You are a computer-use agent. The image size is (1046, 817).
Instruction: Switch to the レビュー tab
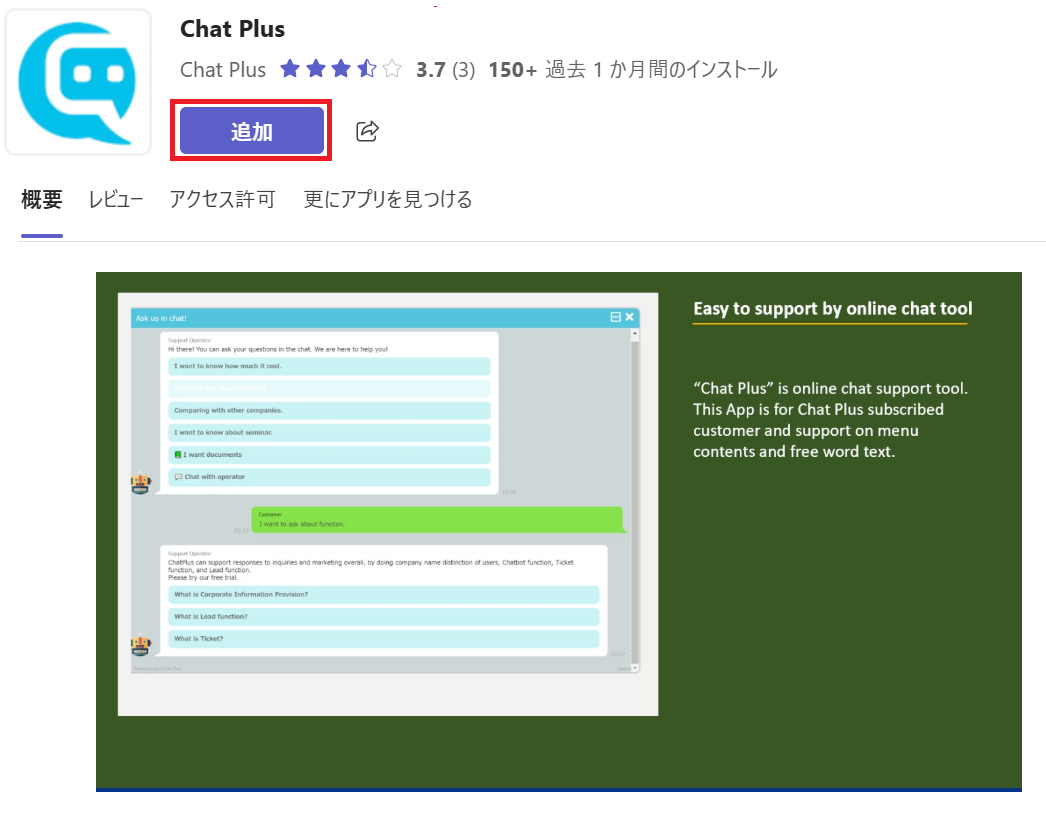tap(116, 199)
